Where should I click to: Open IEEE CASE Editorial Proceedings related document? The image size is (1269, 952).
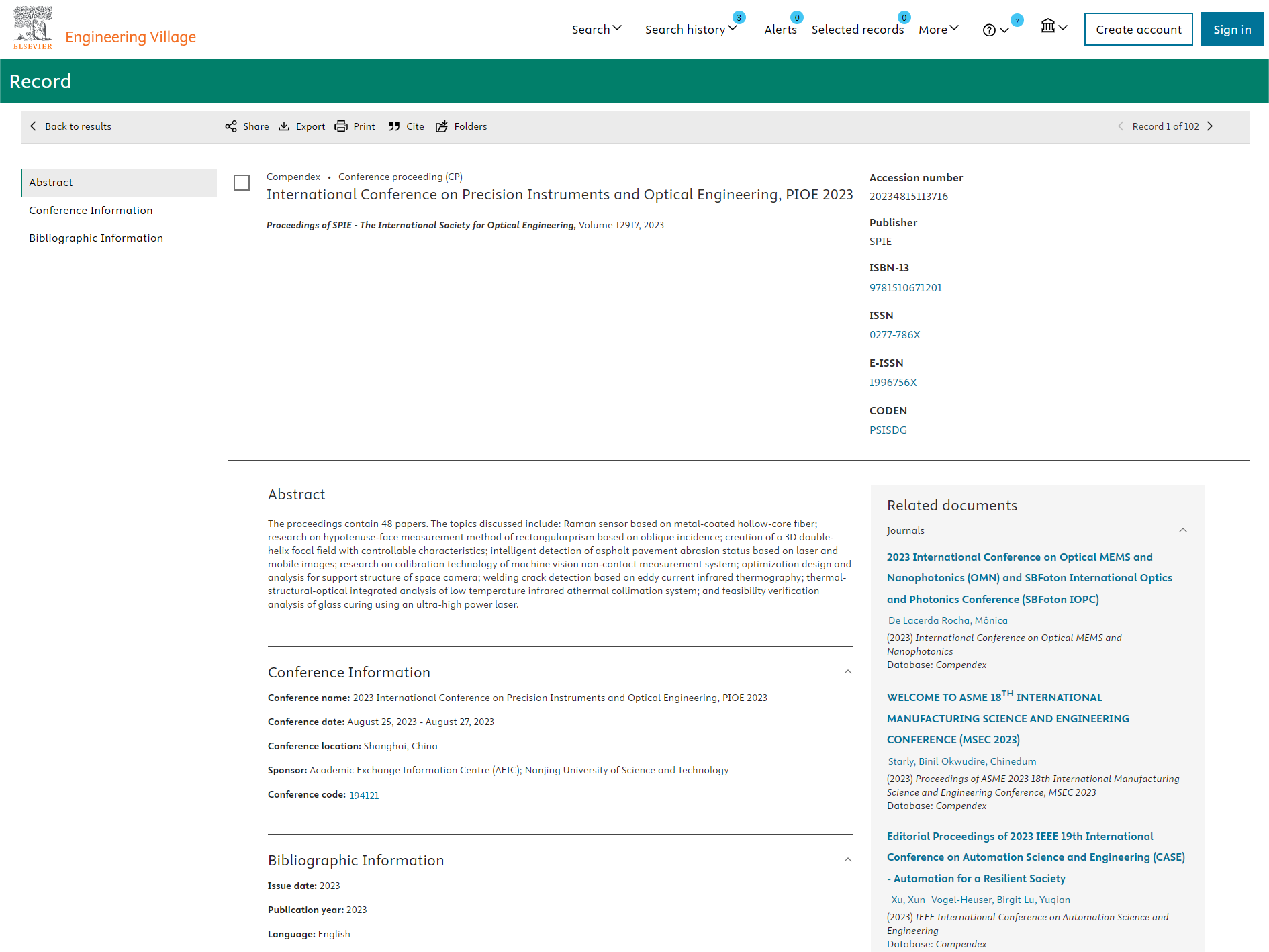[x=1035, y=857]
